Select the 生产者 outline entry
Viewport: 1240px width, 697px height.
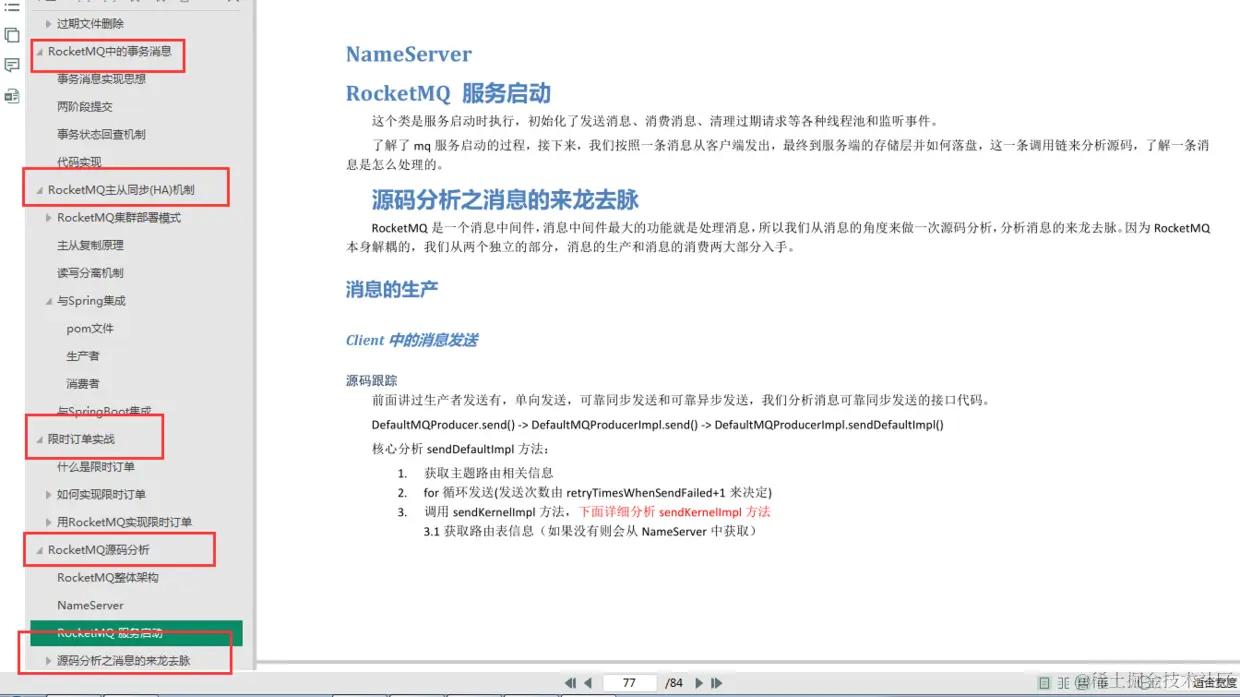coord(83,356)
